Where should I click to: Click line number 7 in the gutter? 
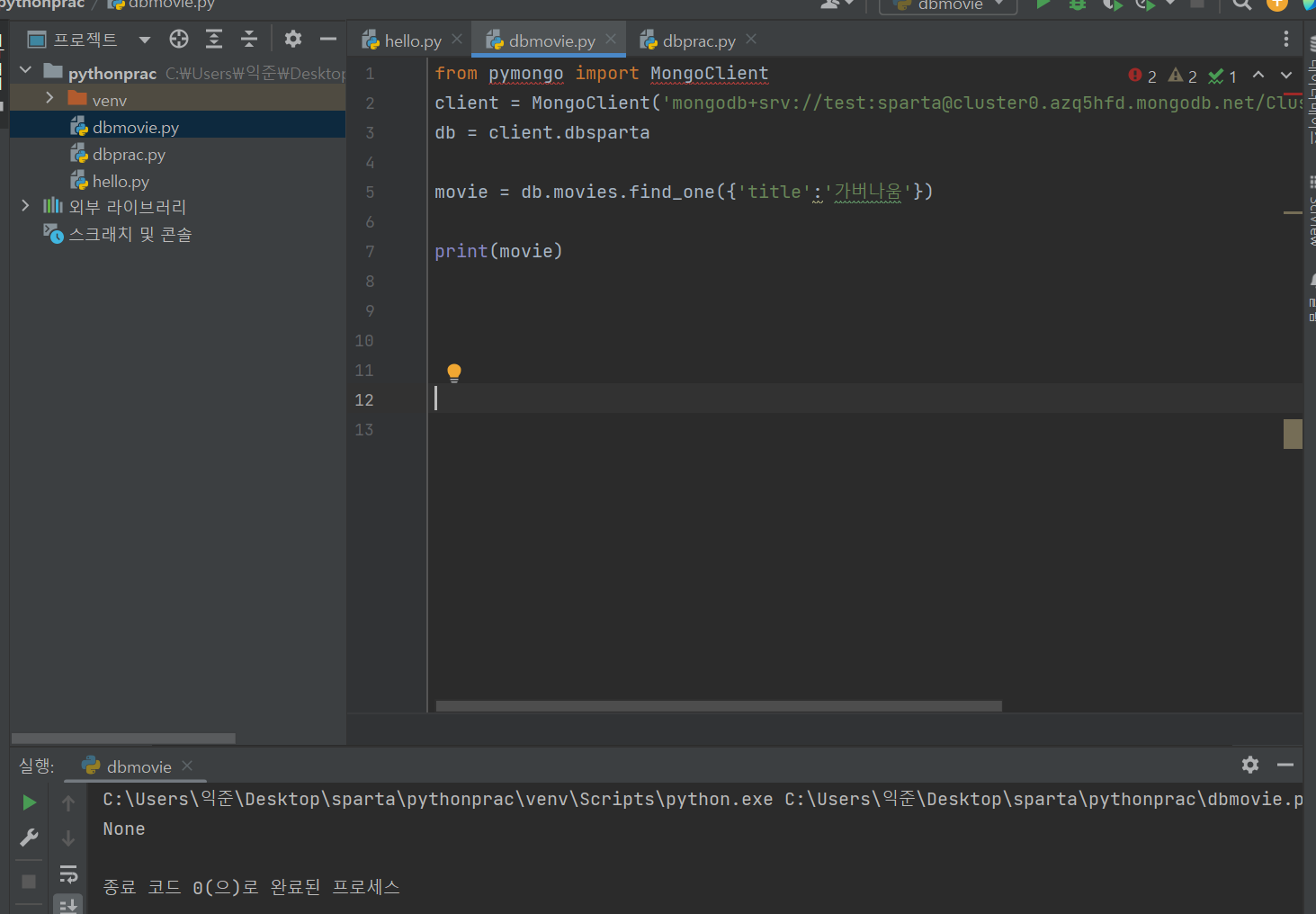(369, 252)
